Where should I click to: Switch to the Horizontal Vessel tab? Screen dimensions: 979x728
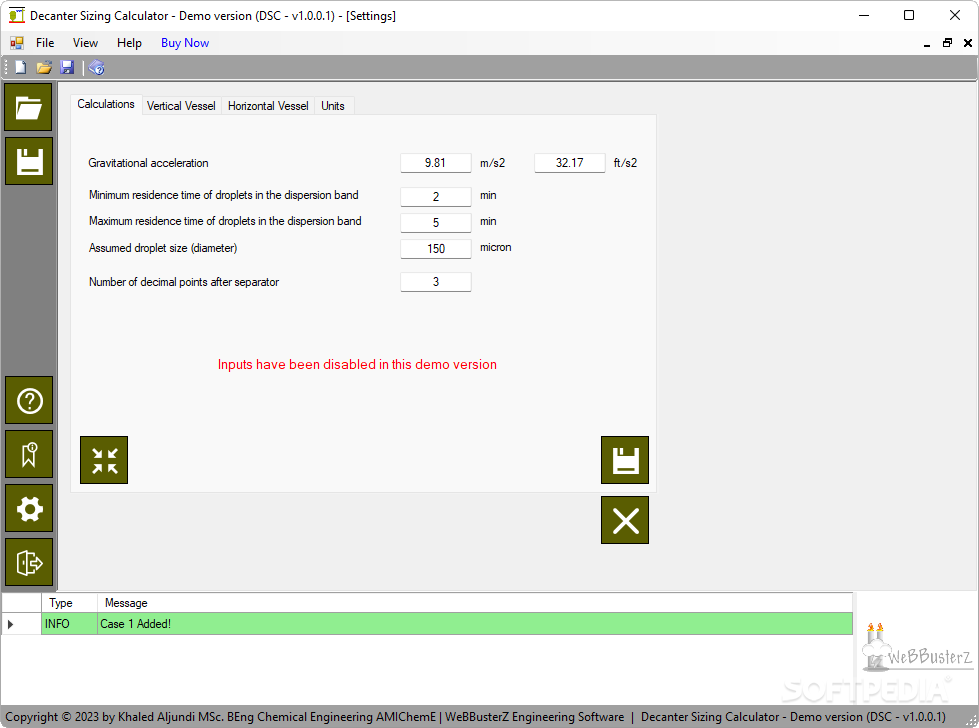[268, 106]
